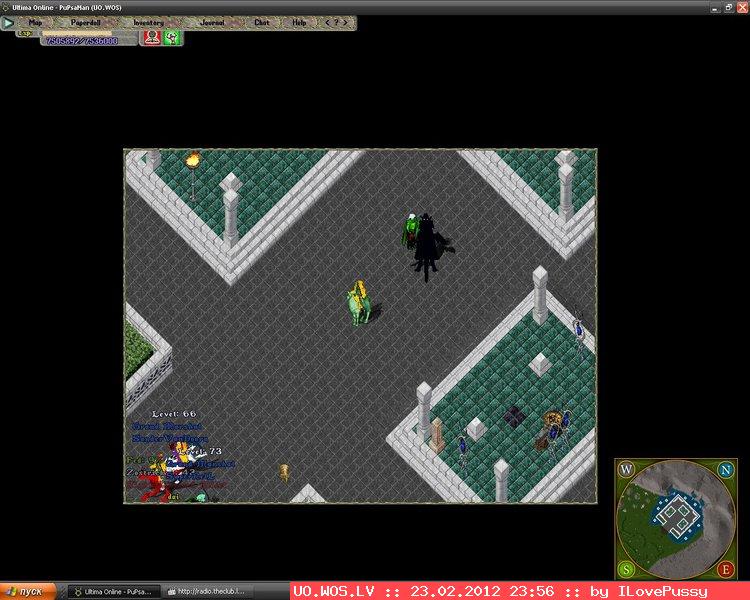
Task: Select the green-robed character
Action: click(x=410, y=231)
